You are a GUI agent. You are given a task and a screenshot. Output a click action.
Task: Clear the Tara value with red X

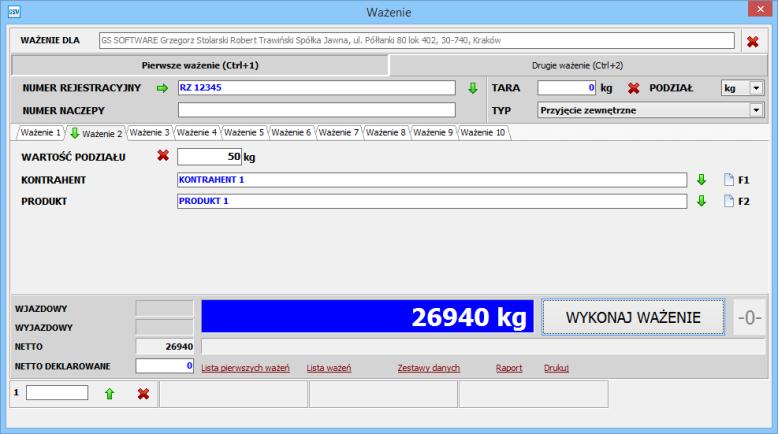pos(633,88)
